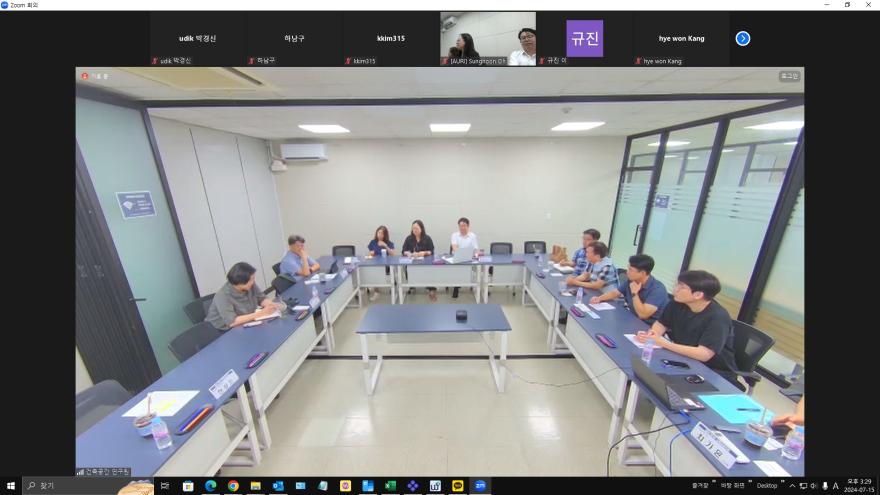Open Task View from taskbar
The height and width of the screenshot is (495, 880).
pos(165,485)
